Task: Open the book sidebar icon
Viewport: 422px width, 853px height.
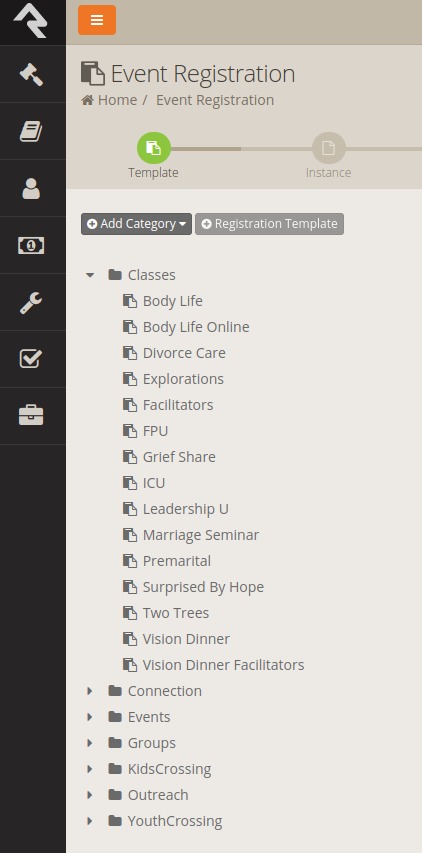Action: (x=31, y=131)
